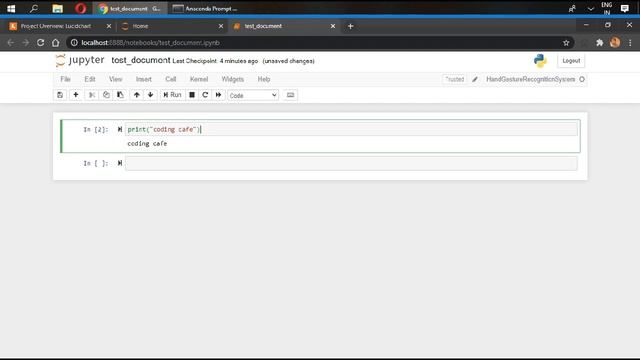Open Opera browser from the taskbar

coord(80,8)
